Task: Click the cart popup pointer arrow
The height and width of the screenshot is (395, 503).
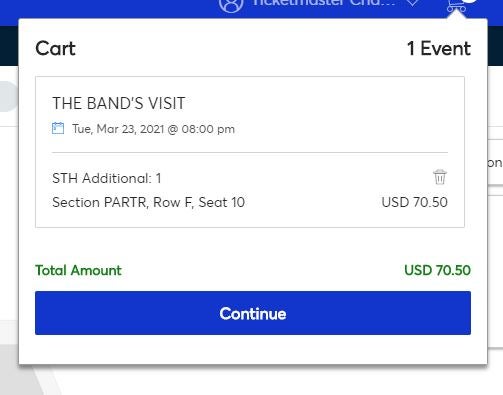Action: click(x=456, y=15)
